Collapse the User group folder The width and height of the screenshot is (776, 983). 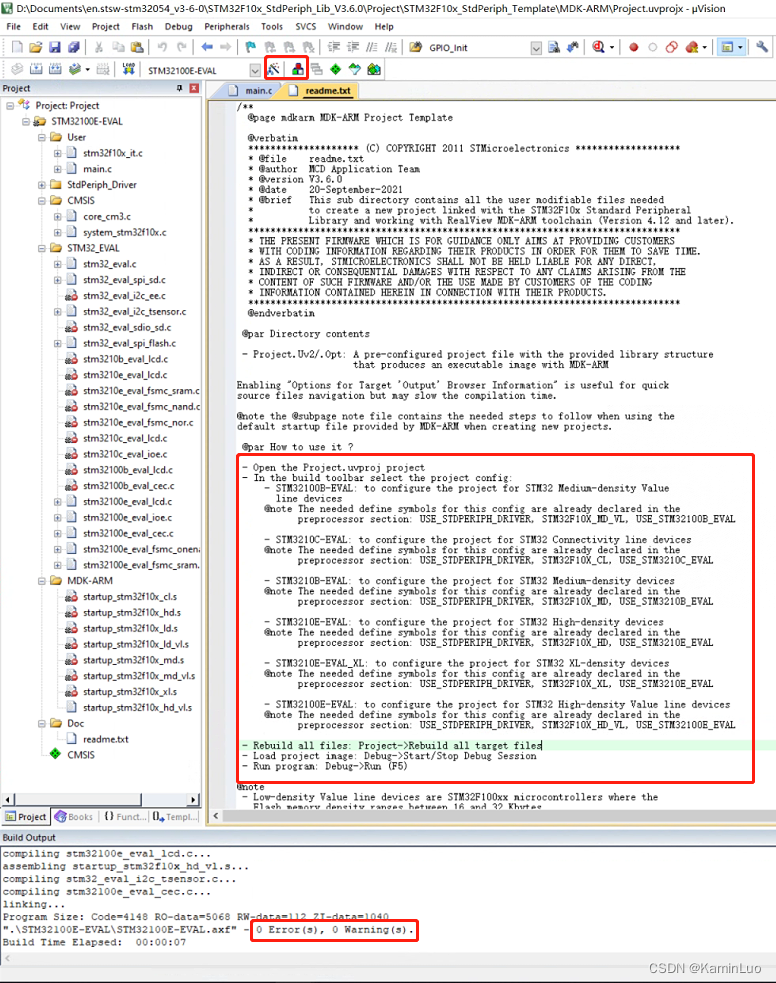(41, 137)
